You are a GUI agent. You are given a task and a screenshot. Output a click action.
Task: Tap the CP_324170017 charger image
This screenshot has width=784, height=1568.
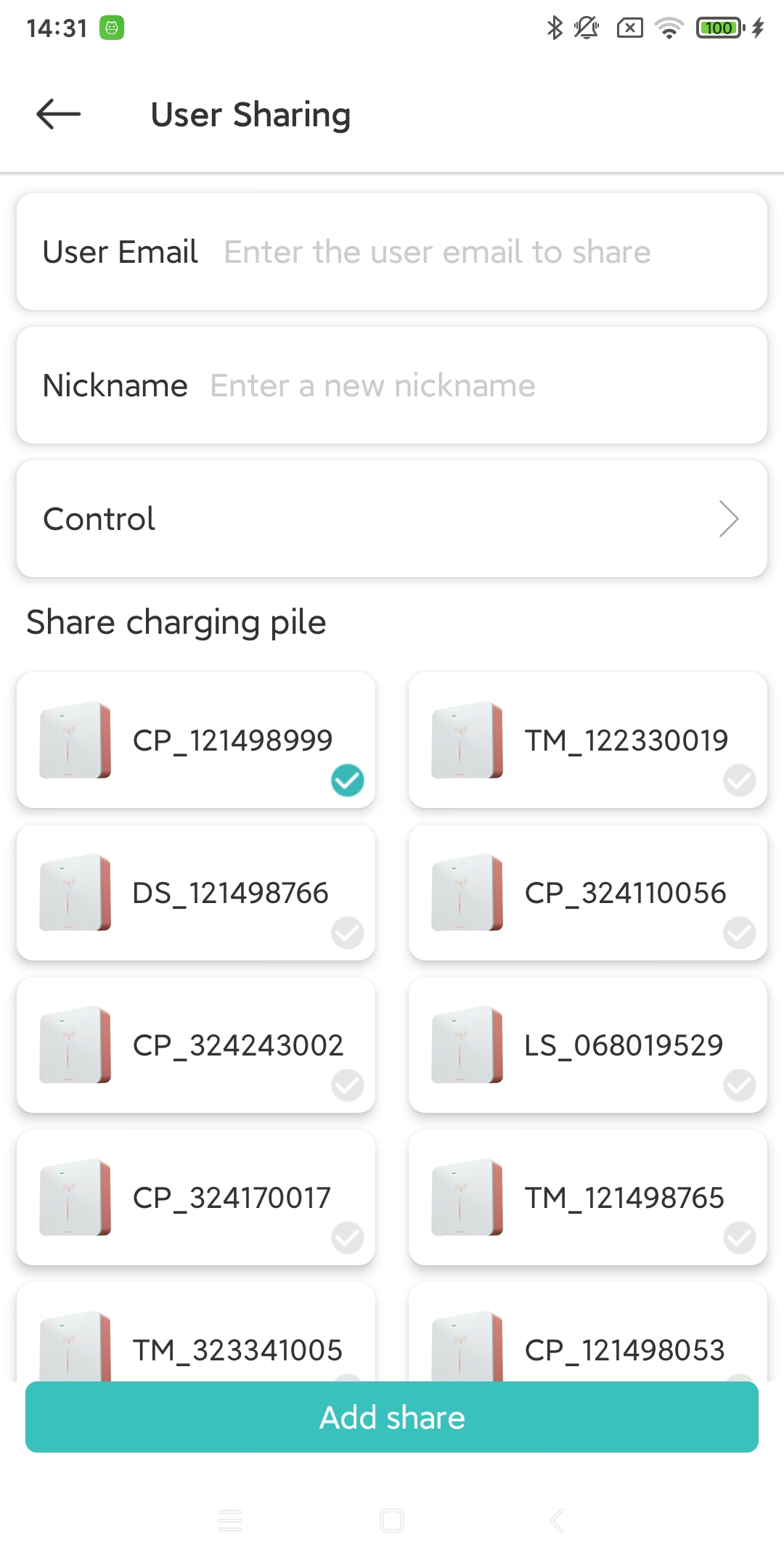pyautogui.click(x=75, y=1197)
